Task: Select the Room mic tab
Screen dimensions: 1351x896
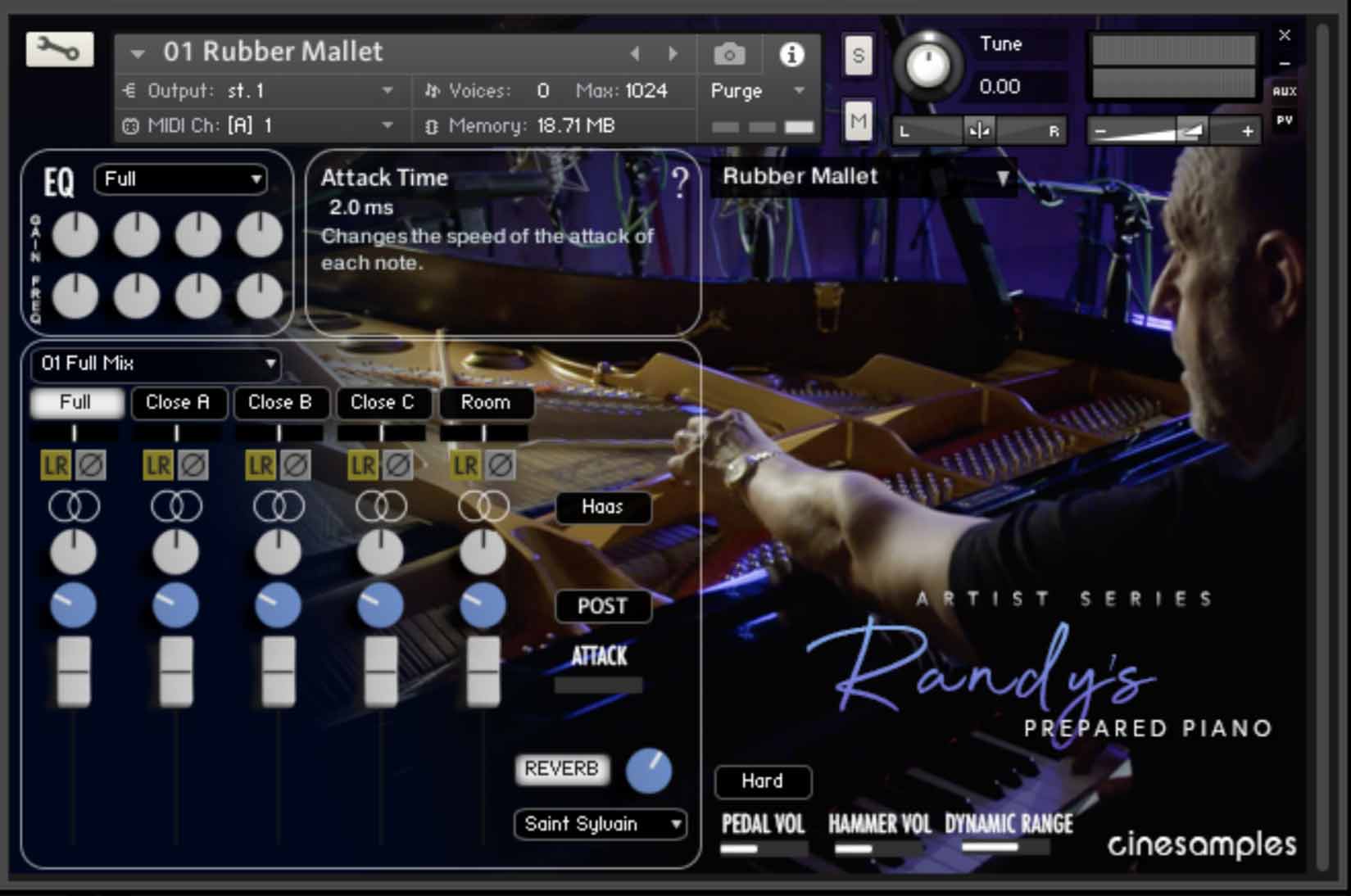Action: 486,403
